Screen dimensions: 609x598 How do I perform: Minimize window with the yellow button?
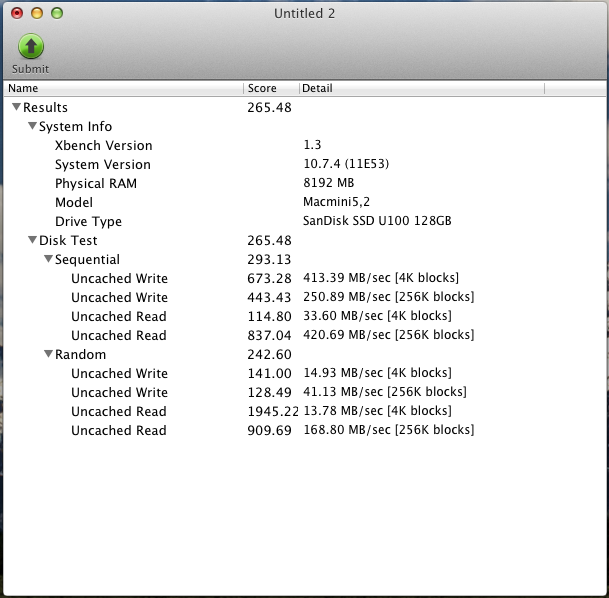point(37,13)
